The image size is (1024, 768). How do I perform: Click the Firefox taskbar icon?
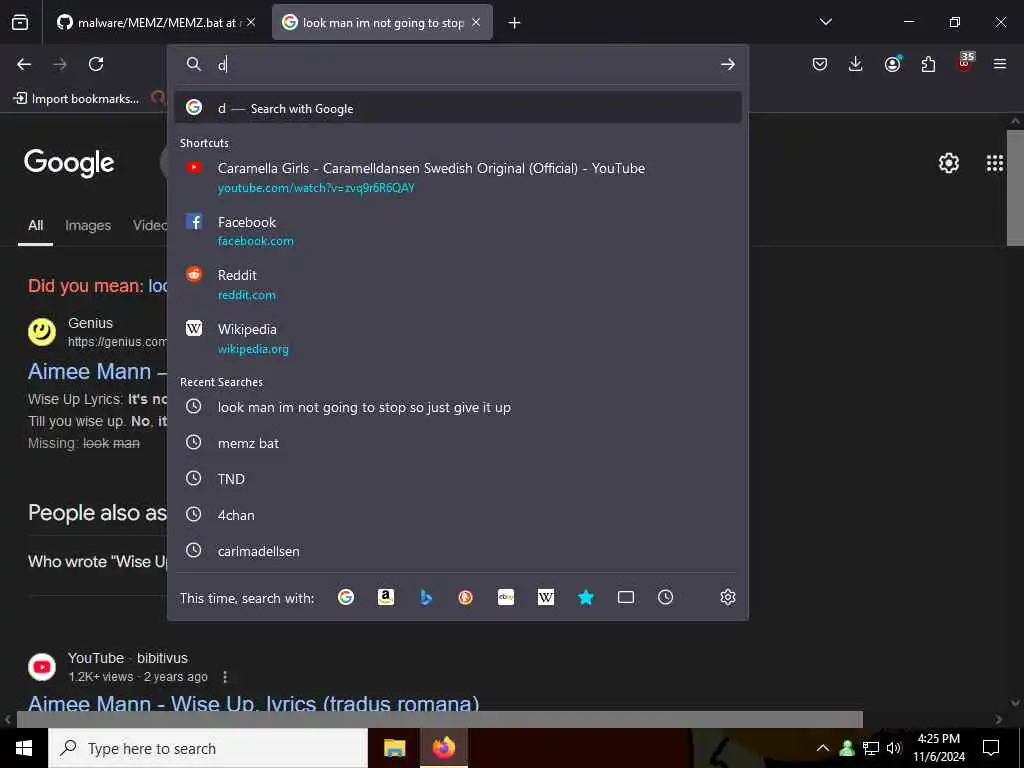pyautogui.click(x=443, y=748)
